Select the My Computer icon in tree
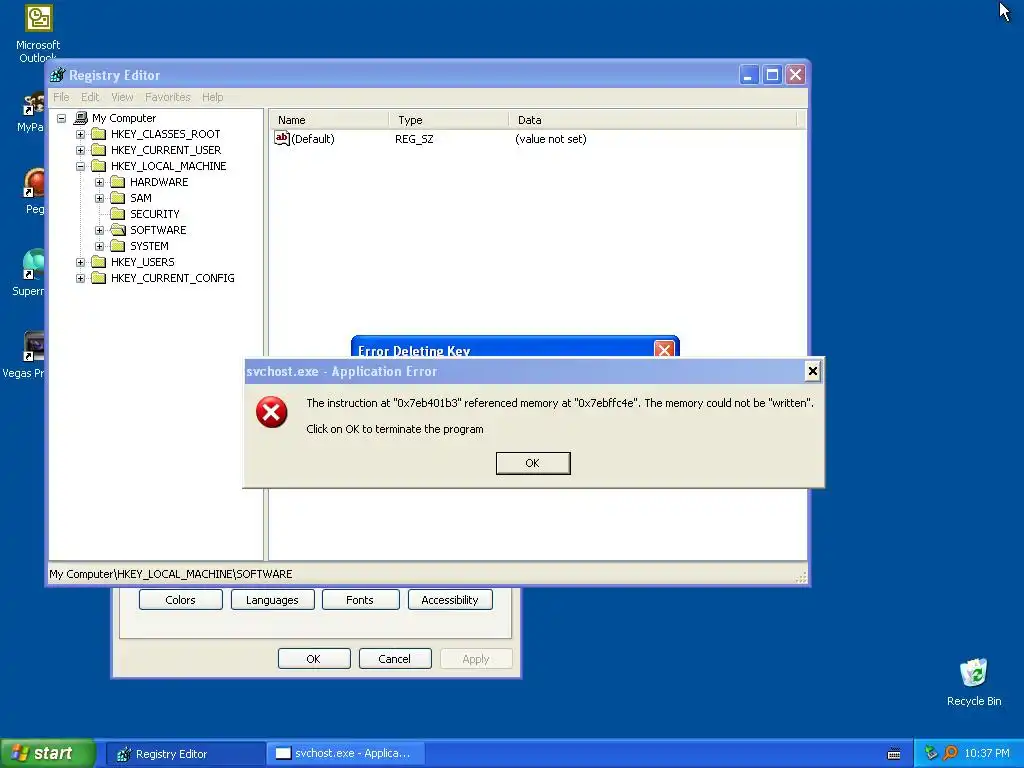The height and width of the screenshot is (768, 1024). coord(80,118)
